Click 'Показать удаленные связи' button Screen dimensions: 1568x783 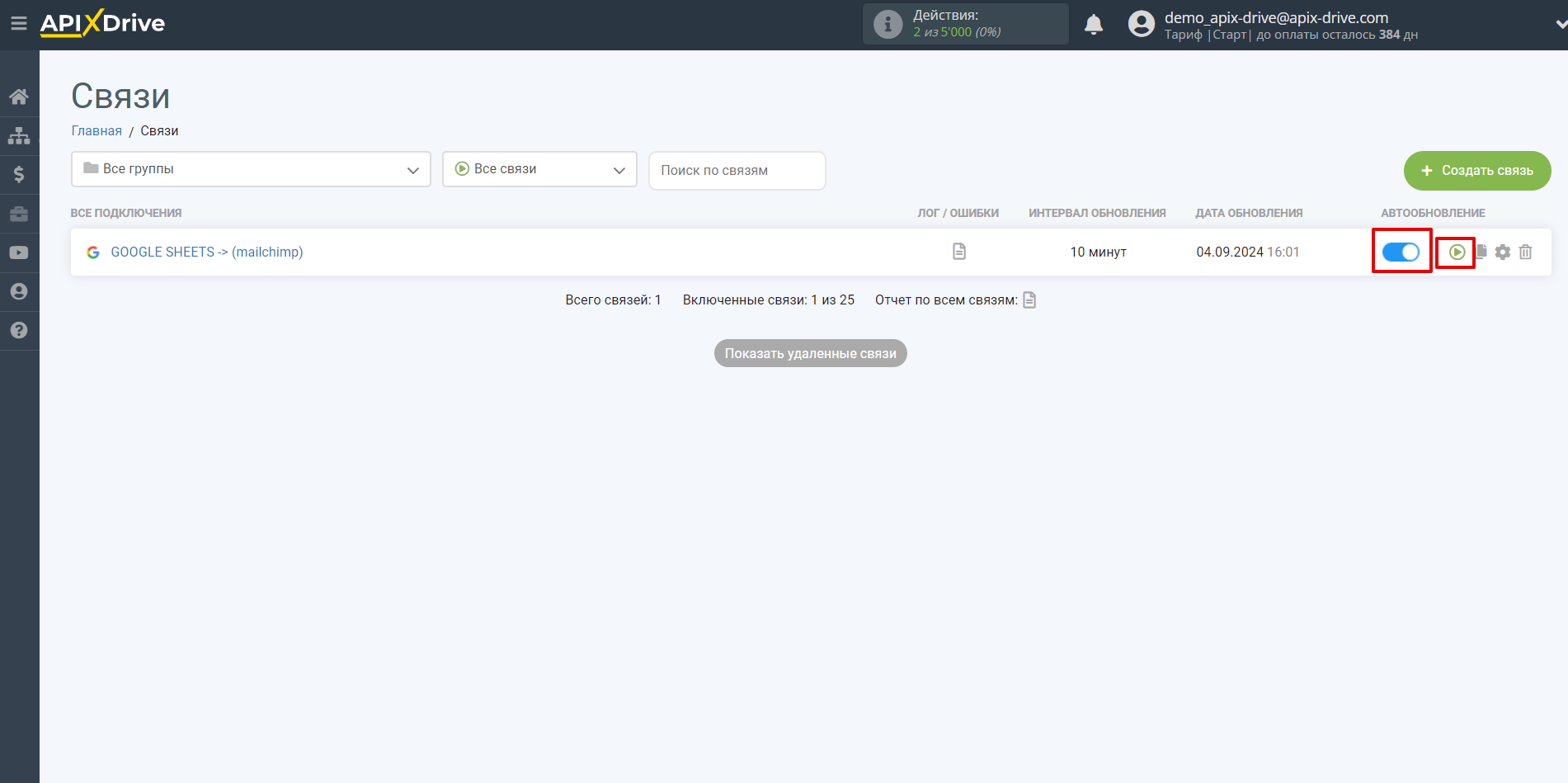[x=811, y=353]
